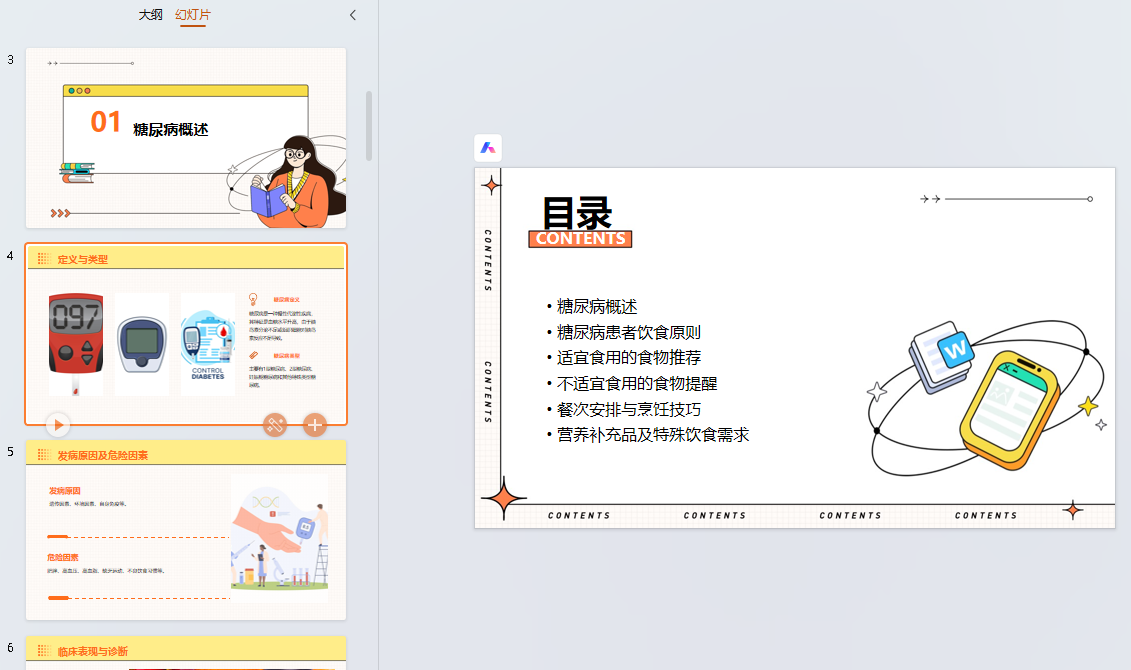Click the magic wand beautify icon
Screen dimensions: 1131x670
tap(276, 425)
